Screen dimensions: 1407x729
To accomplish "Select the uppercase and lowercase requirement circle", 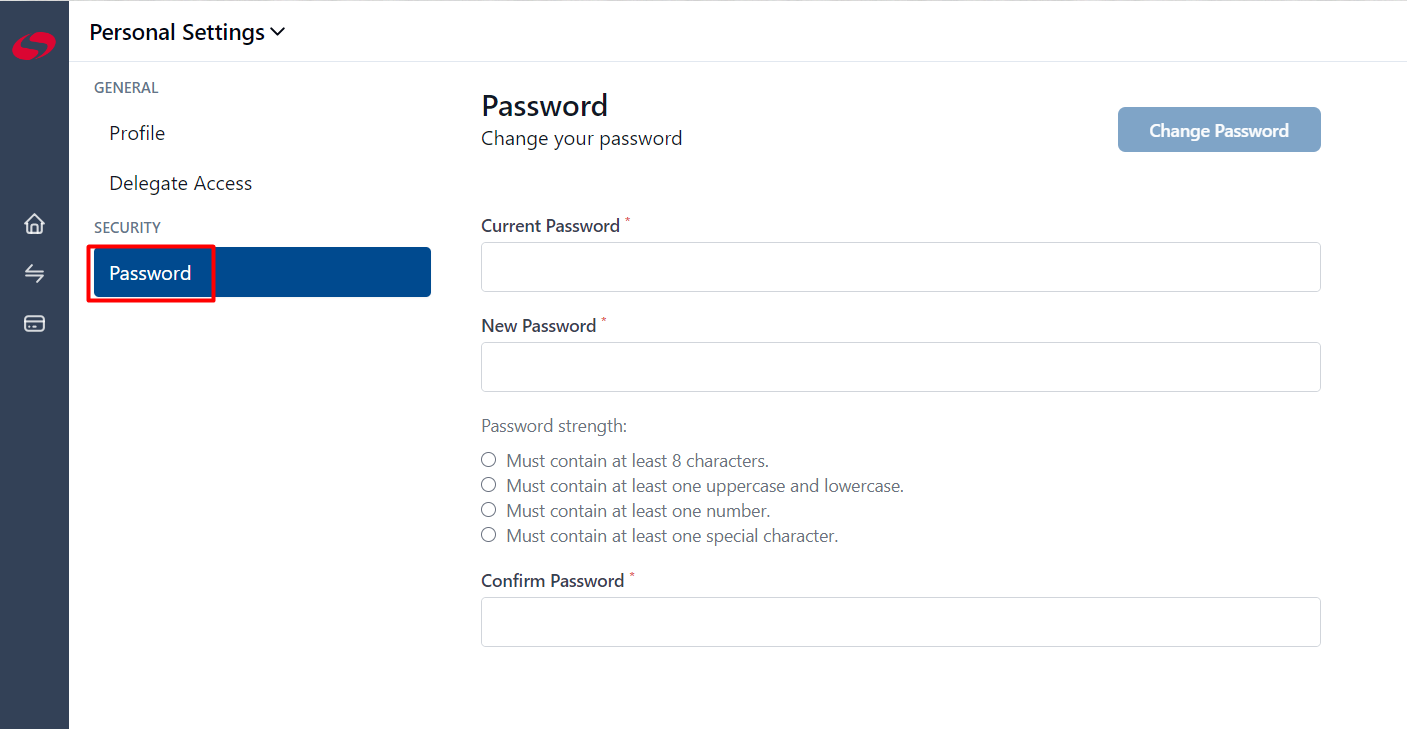I will tap(488, 485).
